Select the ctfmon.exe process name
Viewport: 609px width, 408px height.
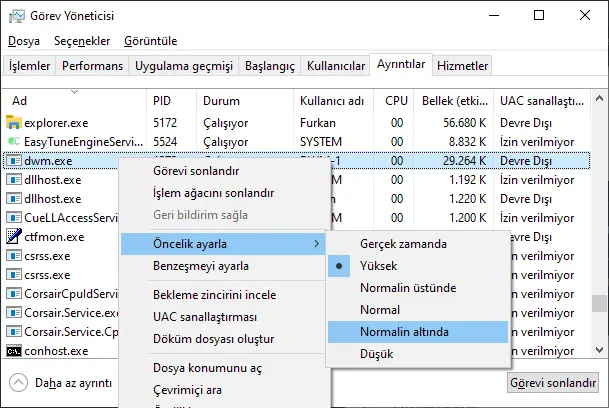(54, 237)
